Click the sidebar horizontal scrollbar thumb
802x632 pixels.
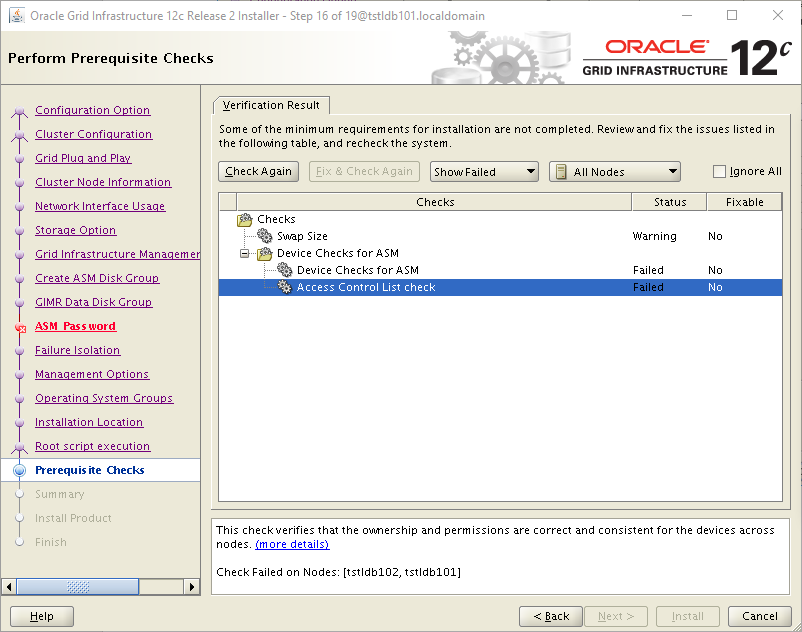(x=78, y=586)
